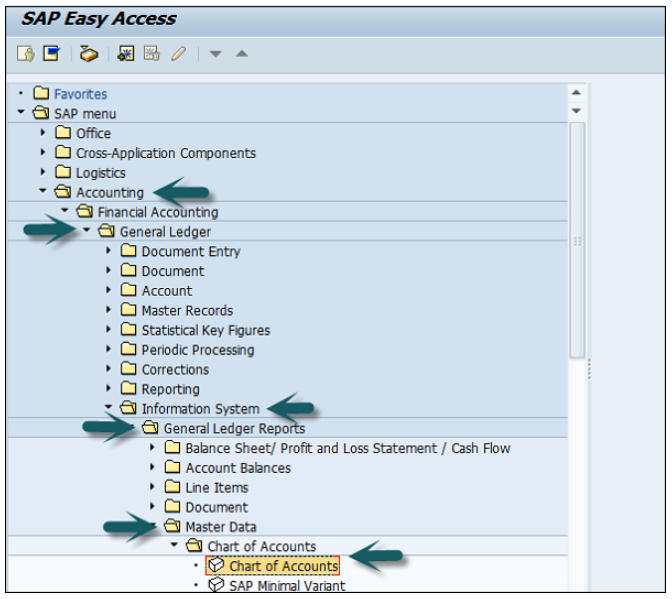The height and width of the screenshot is (599, 672).
Task: Expand the Line Items folder
Action: [x=153, y=487]
